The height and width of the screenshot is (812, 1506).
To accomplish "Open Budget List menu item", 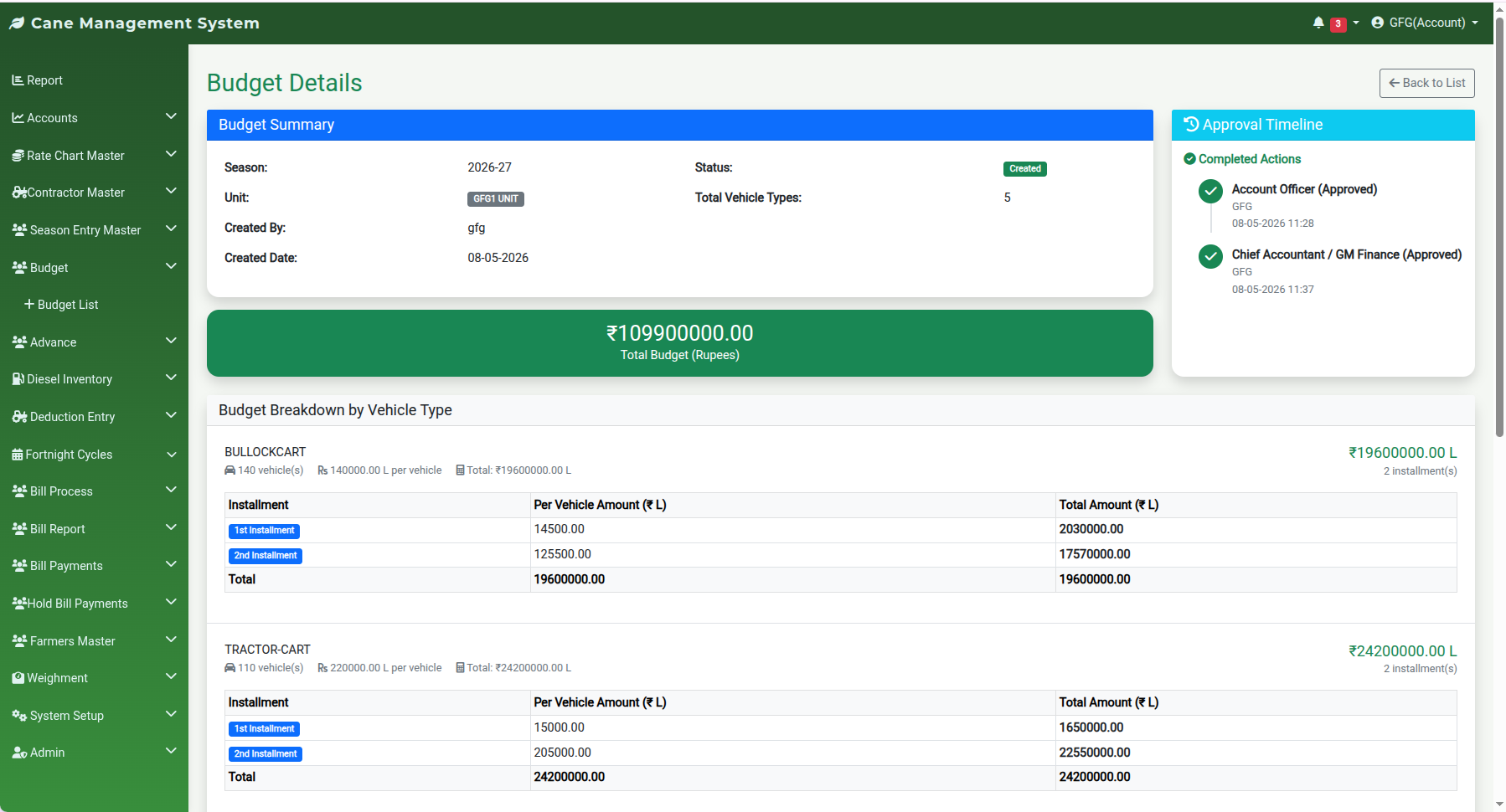I will click(61, 305).
